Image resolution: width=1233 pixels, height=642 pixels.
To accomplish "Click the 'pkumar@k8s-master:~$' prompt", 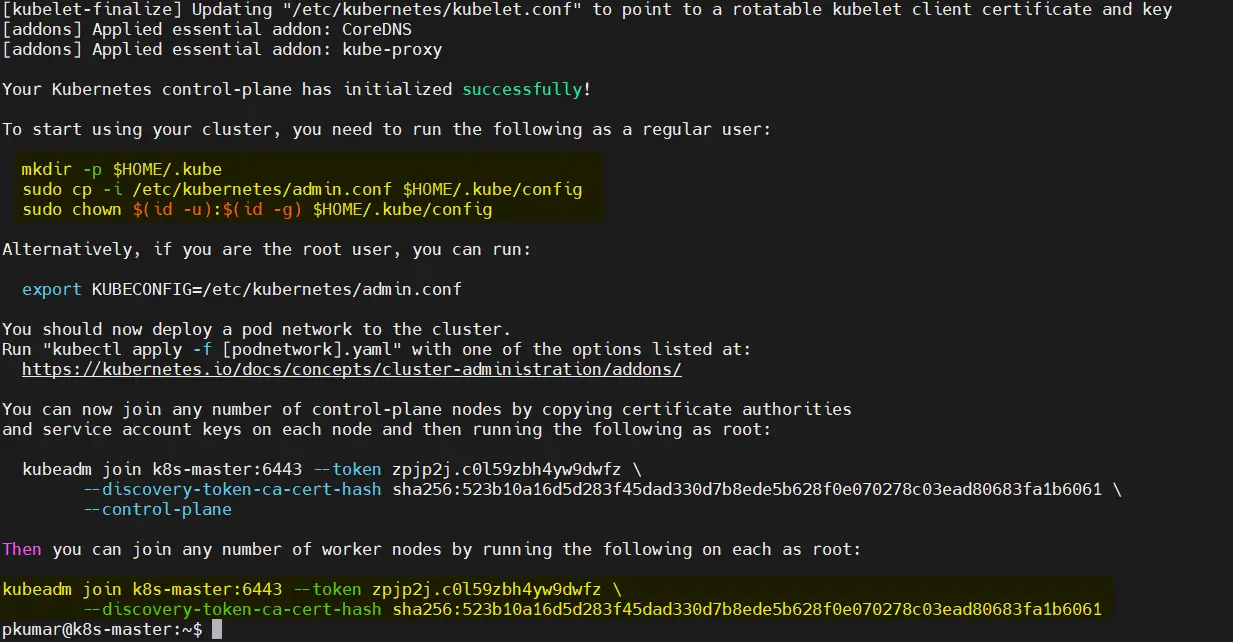I will coord(102,629).
